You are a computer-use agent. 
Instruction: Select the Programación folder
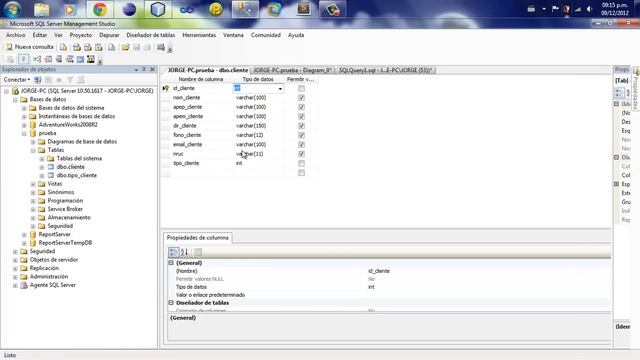[65, 201]
